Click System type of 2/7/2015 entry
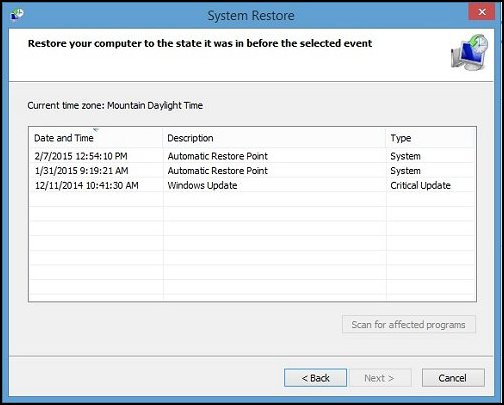The height and width of the screenshot is (405, 504). click(x=405, y=156)
